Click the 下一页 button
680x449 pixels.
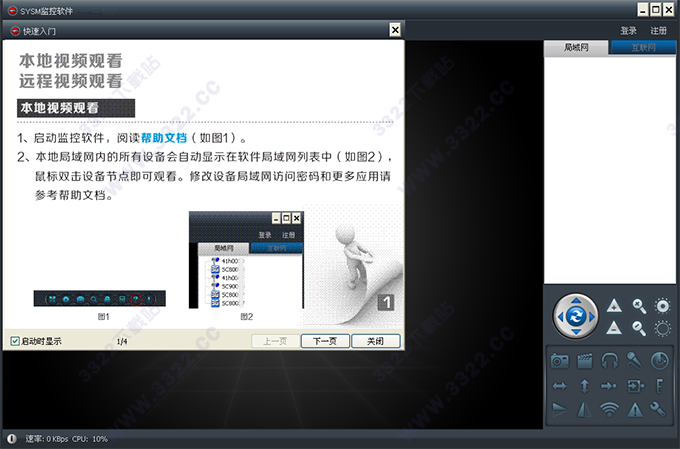[325, 341]
